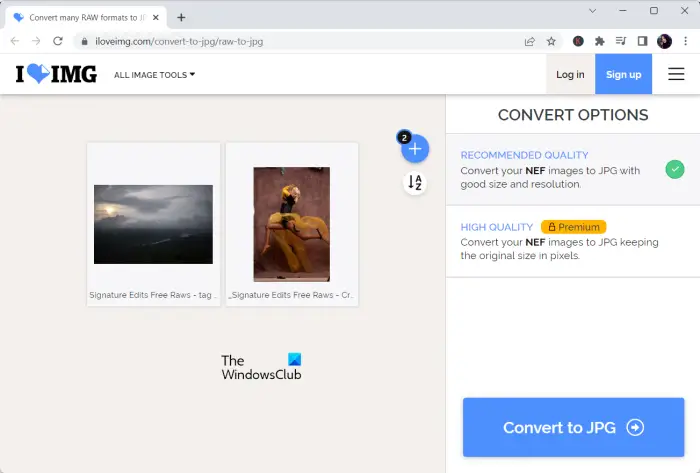Click the iLoveIMG logo

(x=56, y=74)
